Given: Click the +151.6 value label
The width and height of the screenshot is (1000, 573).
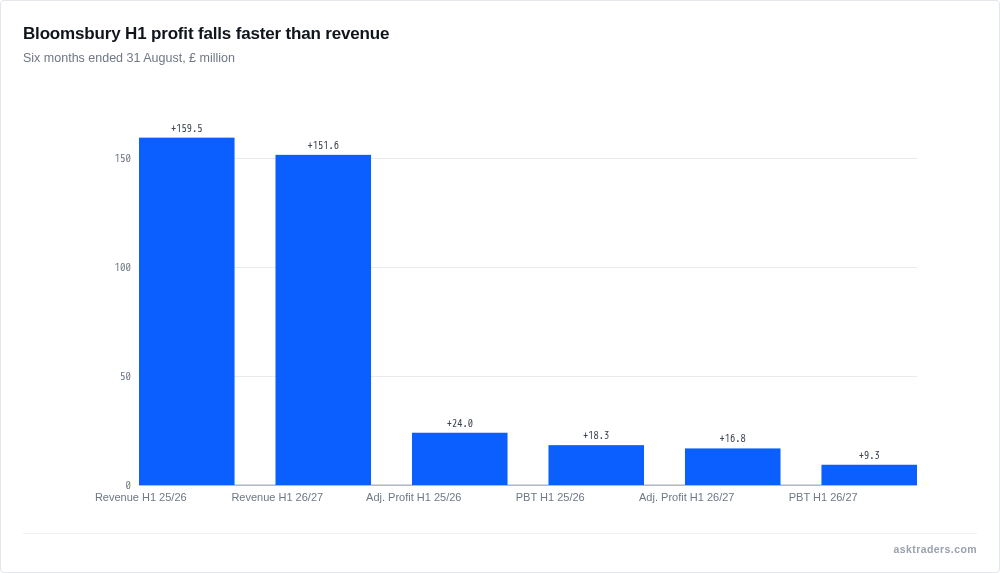Looking at the screenshot, I should click(x=323, y=145).
